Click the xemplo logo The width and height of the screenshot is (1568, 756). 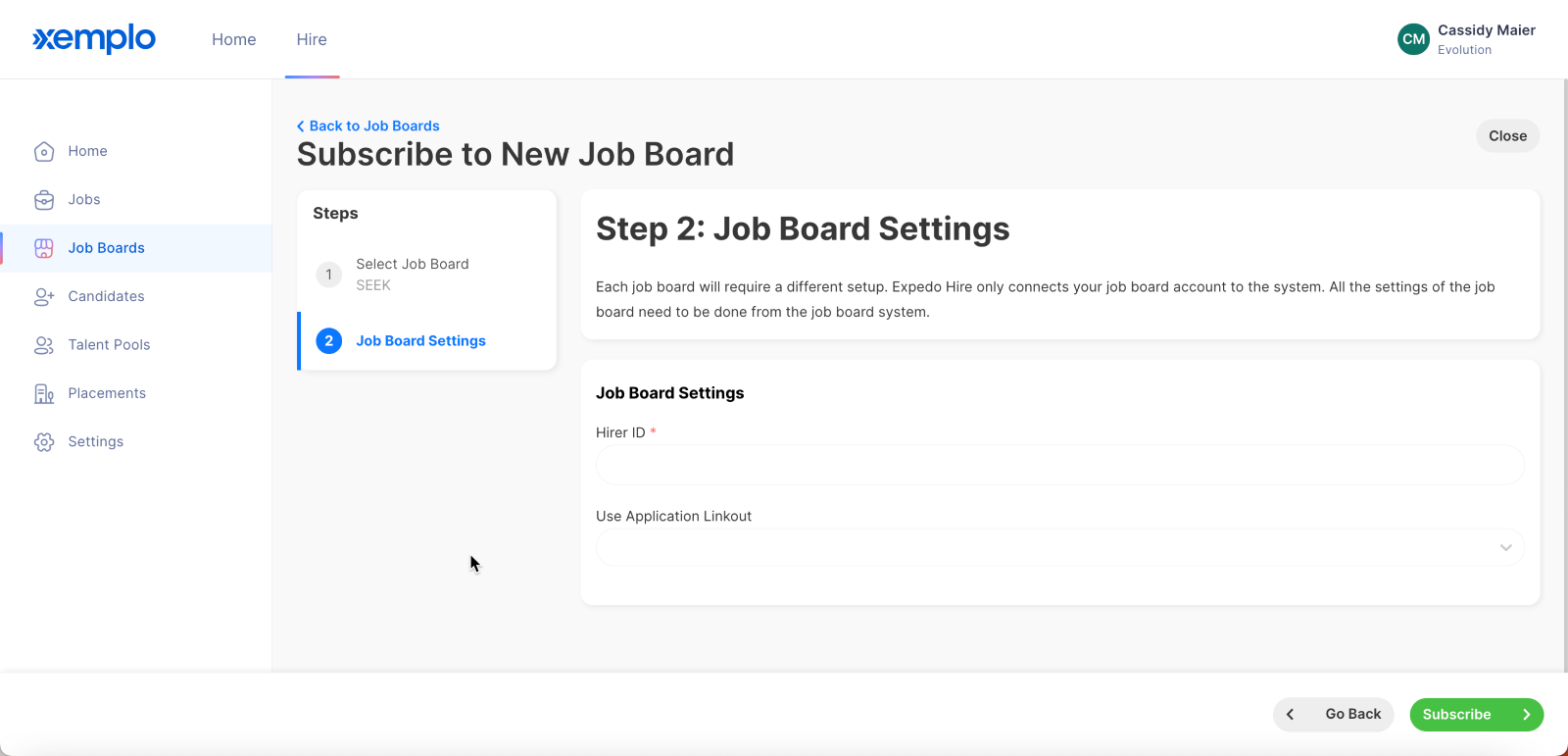pos(94,39)
